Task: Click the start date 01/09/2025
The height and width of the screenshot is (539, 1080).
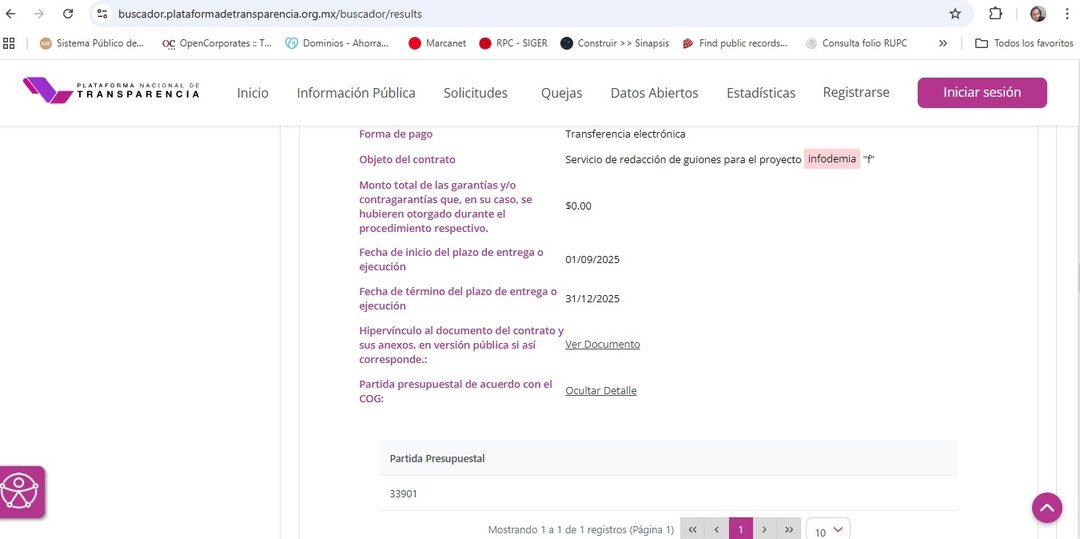Action: pyautogui.click(x=592, y=260)
